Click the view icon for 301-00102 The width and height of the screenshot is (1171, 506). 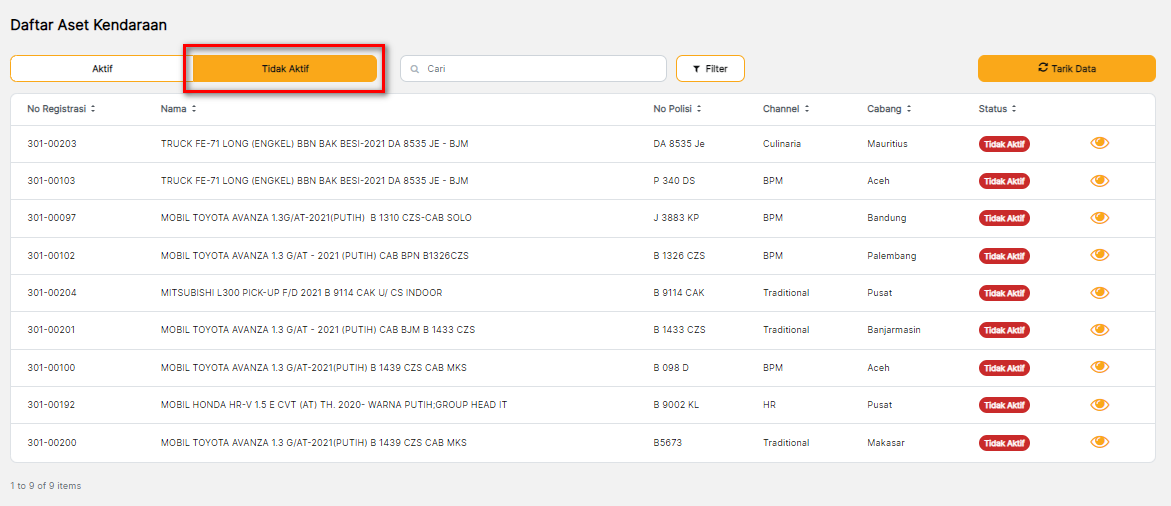click(x=1099, y=255)
